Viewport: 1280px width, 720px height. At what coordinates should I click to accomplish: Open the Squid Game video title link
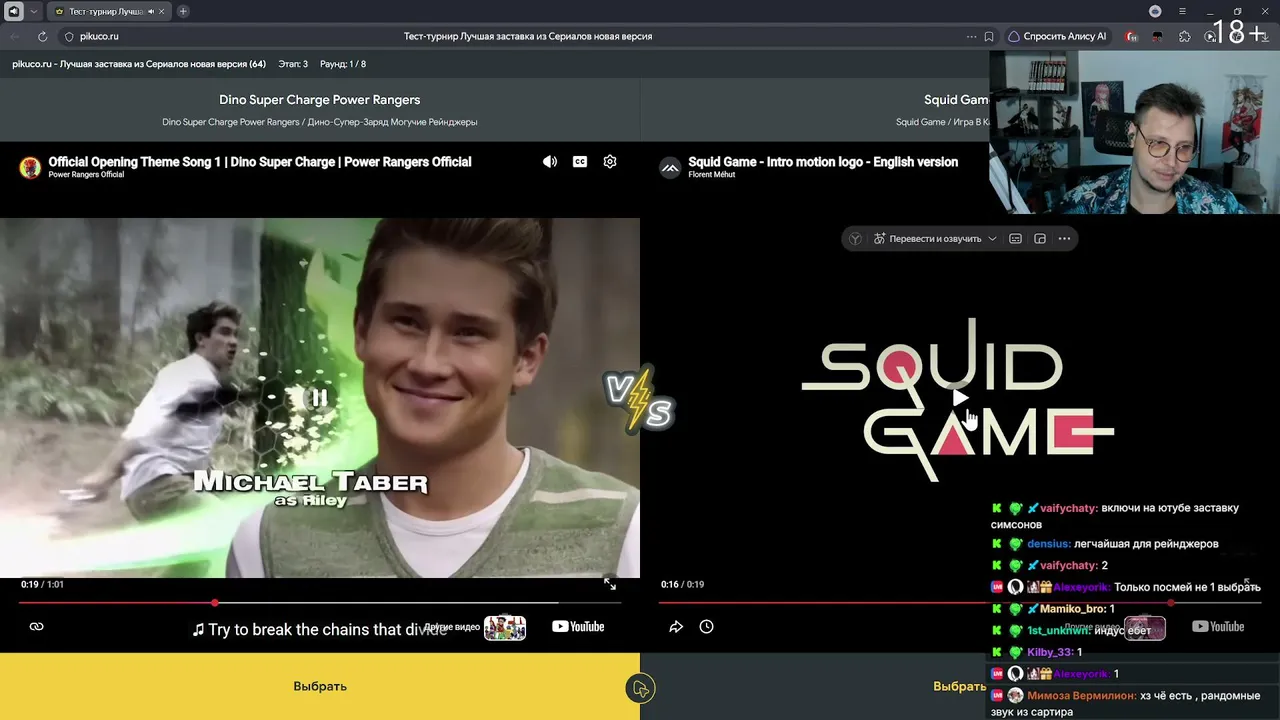(x=823, y=162)
